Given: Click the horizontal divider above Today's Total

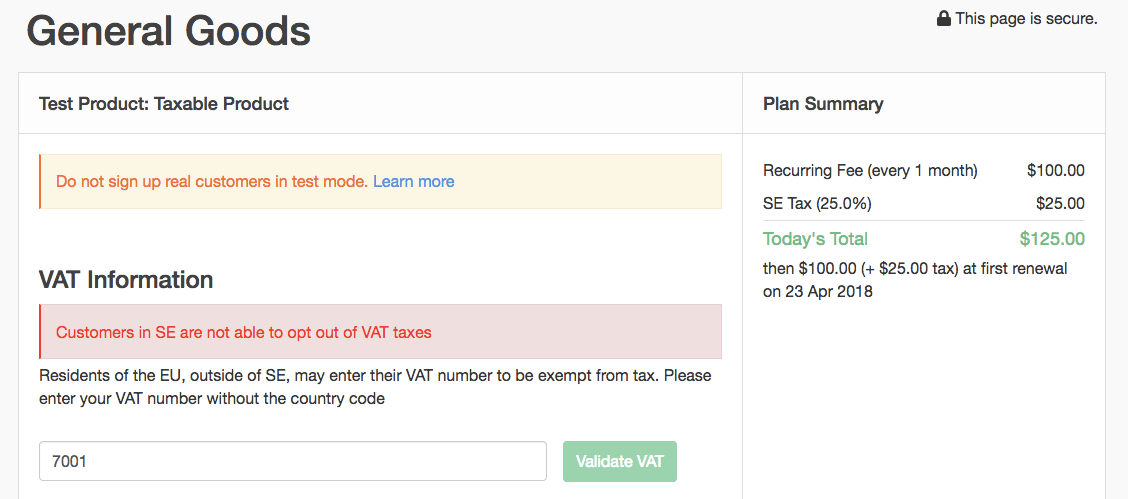Looking at the screenshot, I should coord(923,221).
